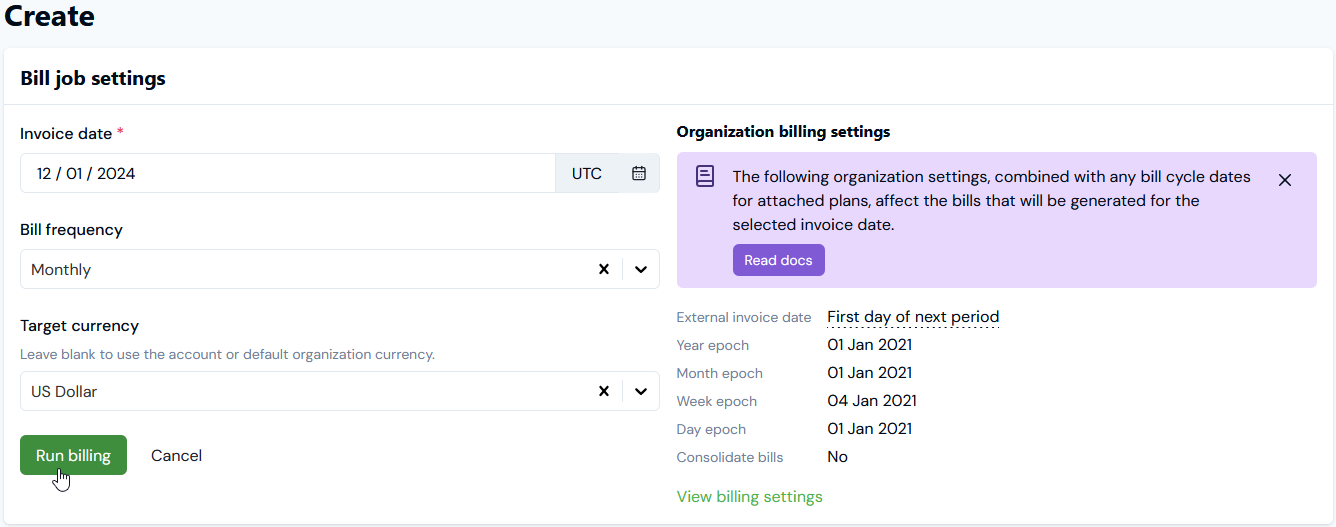Click the UTC timezone label
Image resolution: width=1336 pixels, height=527 pixels.
click(x=587, y=173)
